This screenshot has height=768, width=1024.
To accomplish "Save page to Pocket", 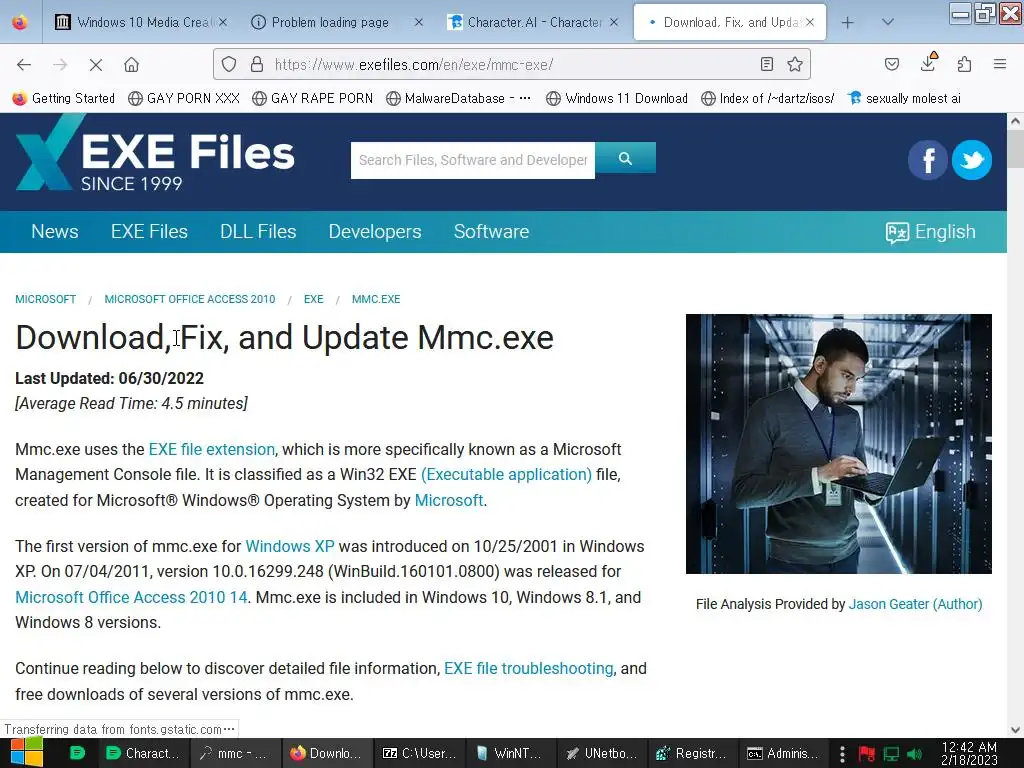I will point(891,64).
